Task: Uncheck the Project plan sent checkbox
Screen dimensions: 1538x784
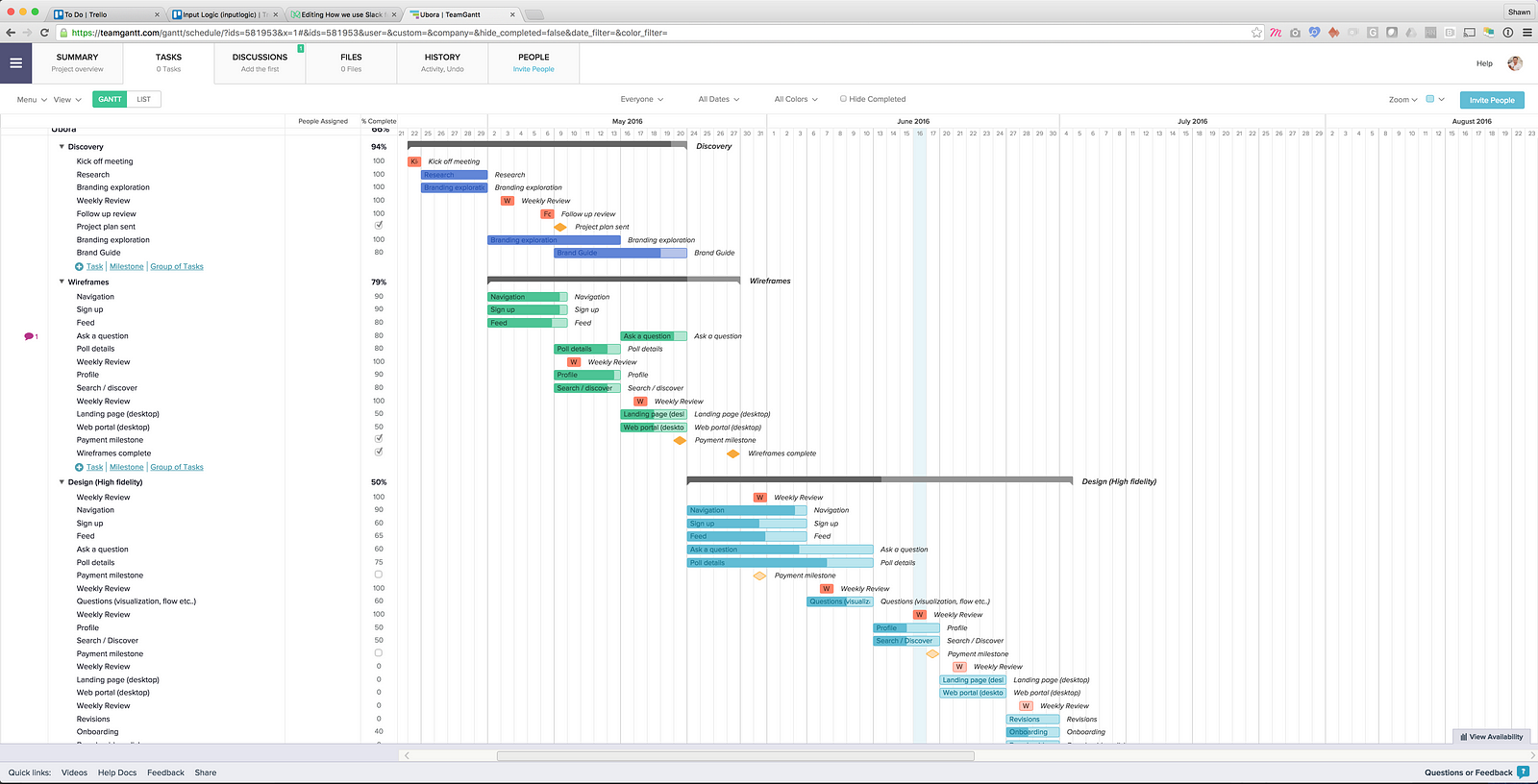Action: 379,225
